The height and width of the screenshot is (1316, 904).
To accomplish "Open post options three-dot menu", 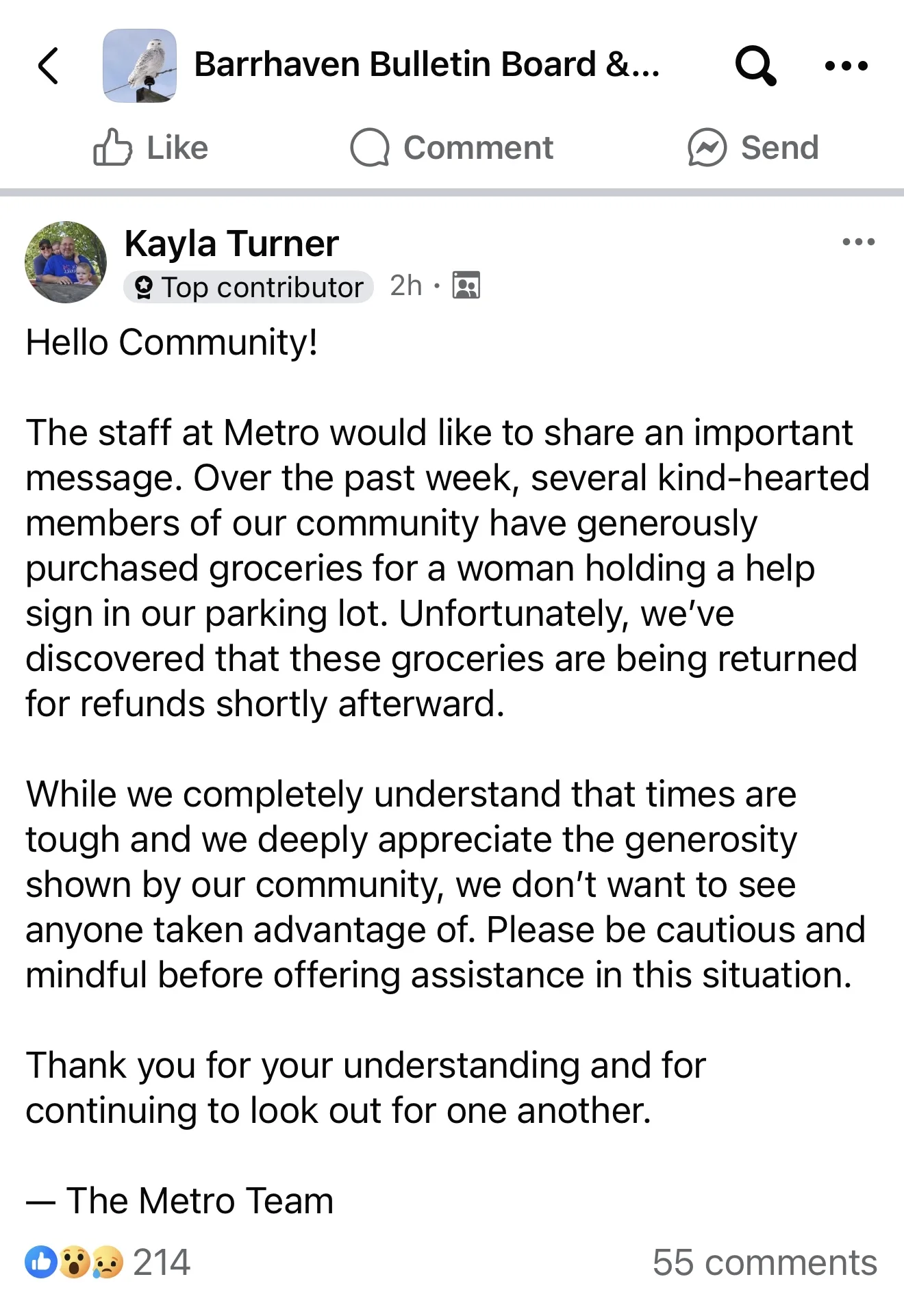I will (x=858, y=242).
